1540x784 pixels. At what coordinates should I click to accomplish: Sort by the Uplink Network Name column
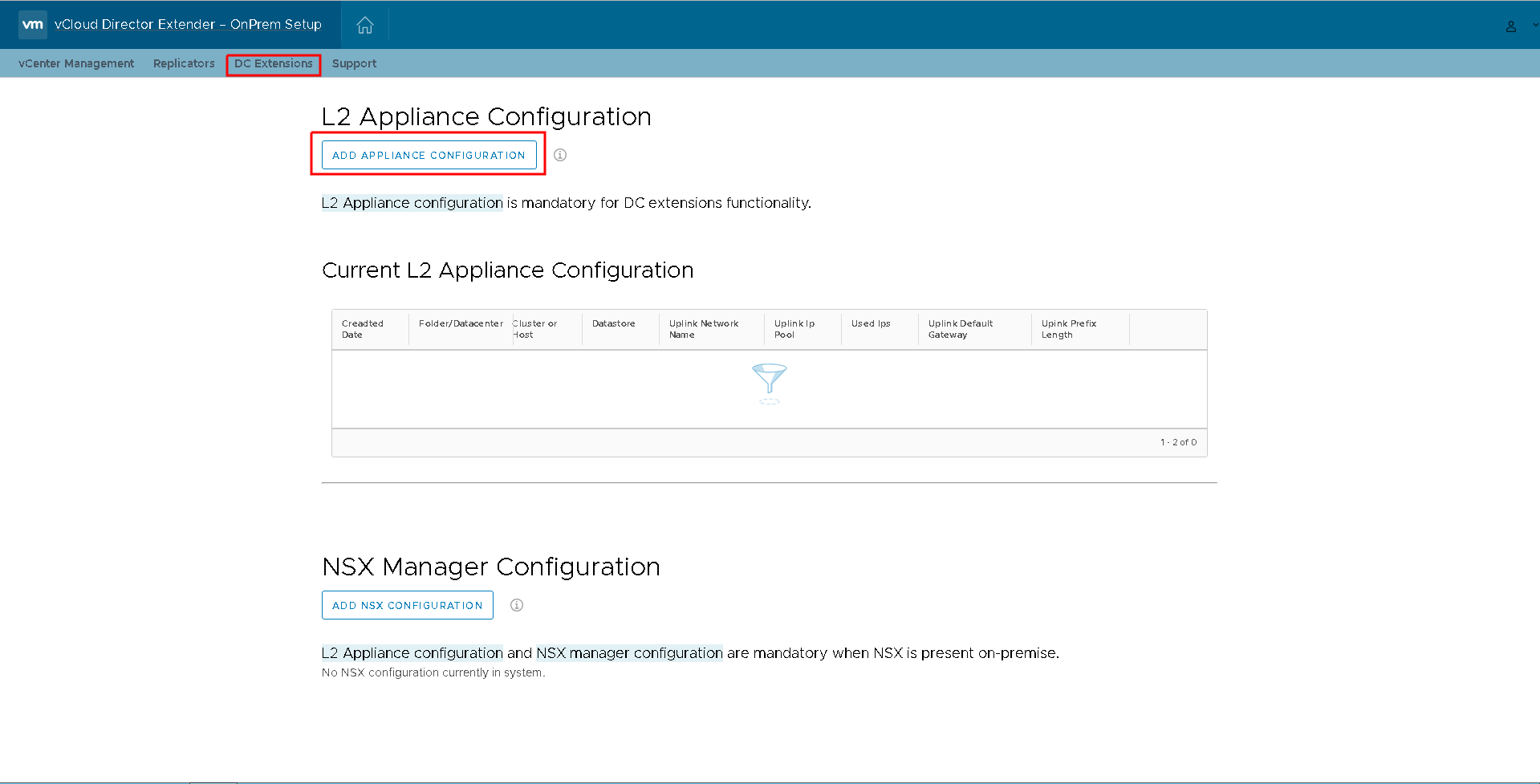[704, 329]
